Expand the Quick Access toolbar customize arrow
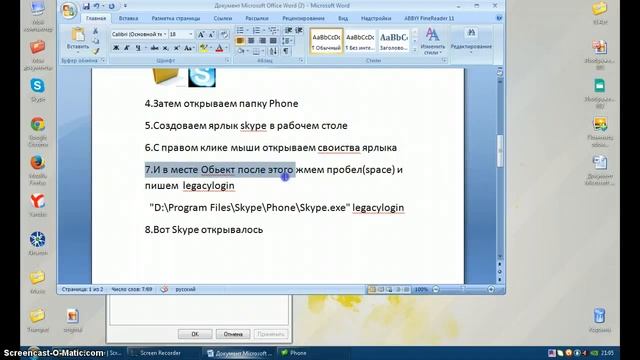The height and width of the screenshot is (360, 640). pos(125,6)
